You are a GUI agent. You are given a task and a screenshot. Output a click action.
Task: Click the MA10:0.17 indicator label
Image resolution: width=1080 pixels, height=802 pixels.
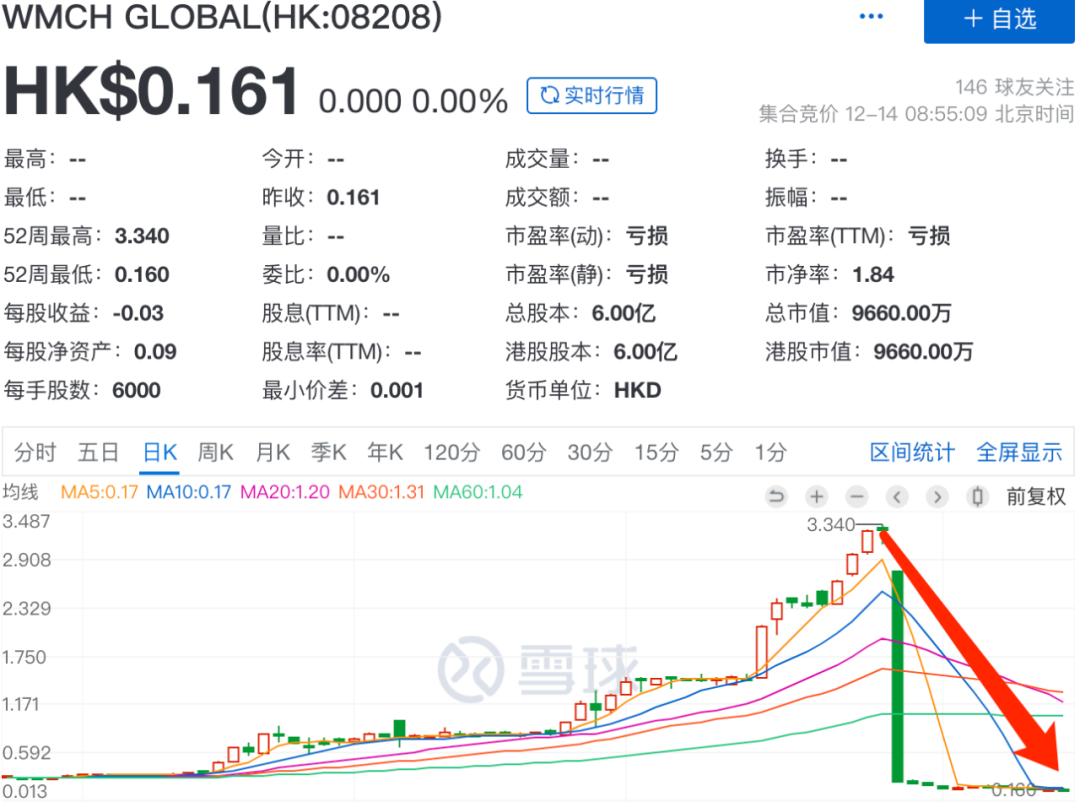[189, 493]
